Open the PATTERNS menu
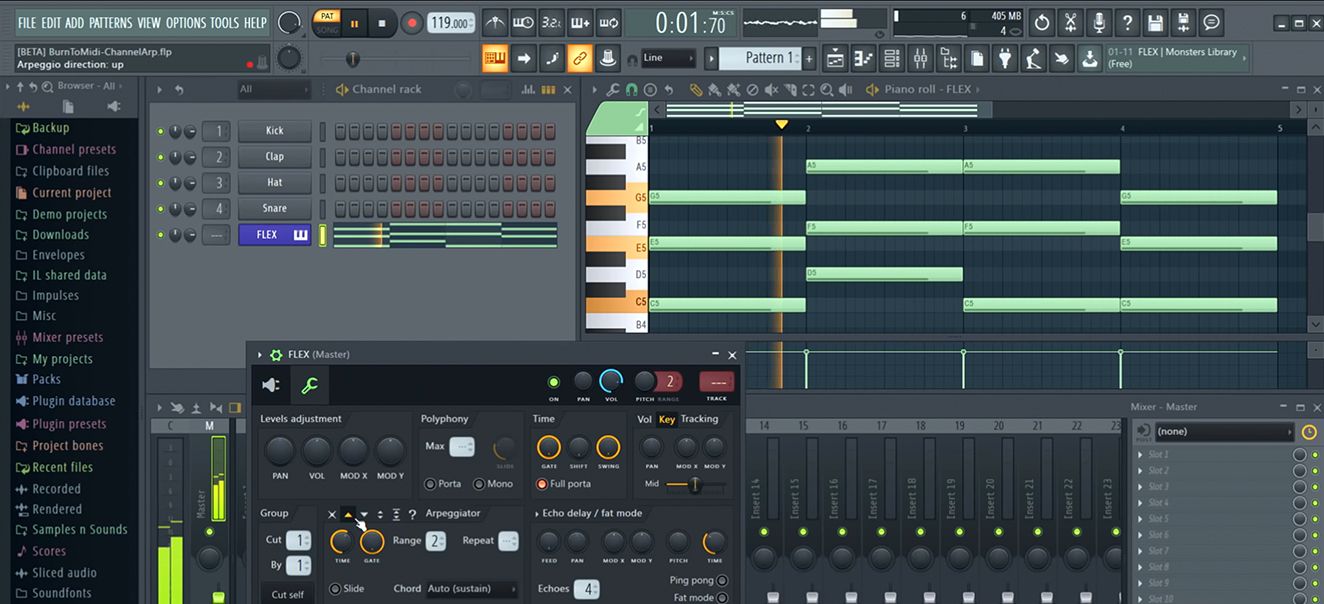 pos(110,22)
